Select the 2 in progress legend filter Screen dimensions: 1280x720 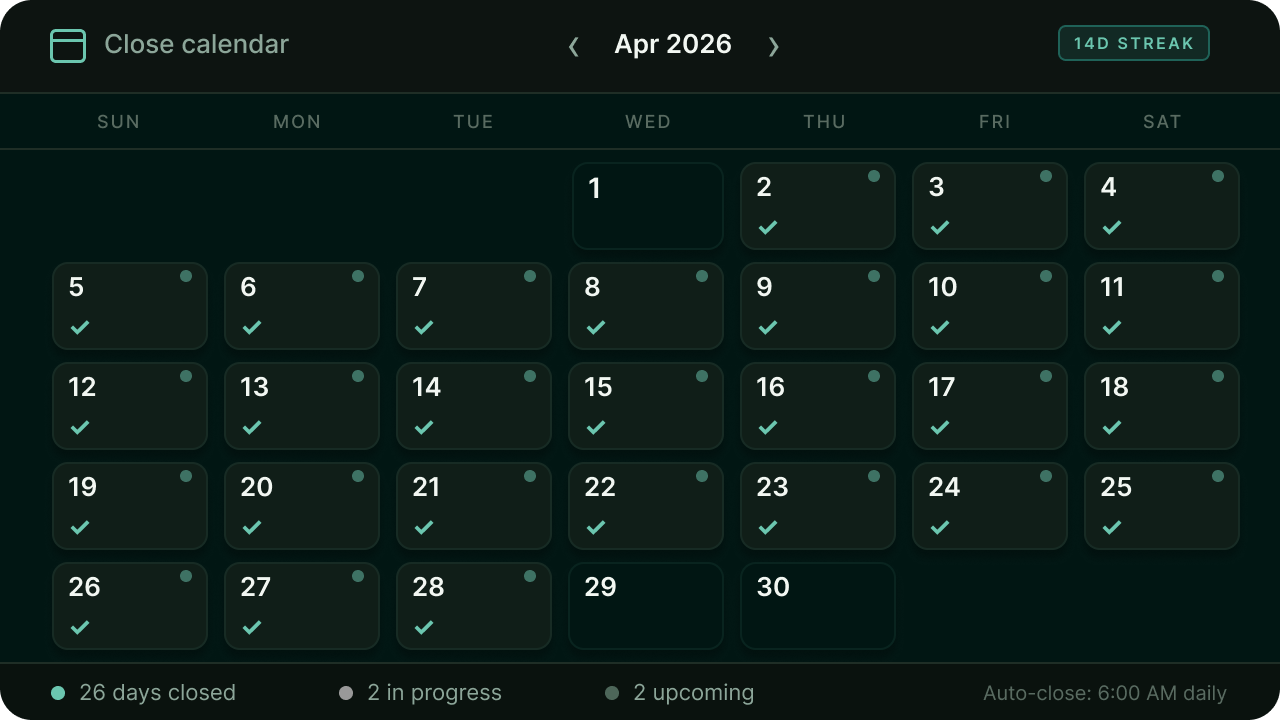point(421,693)
